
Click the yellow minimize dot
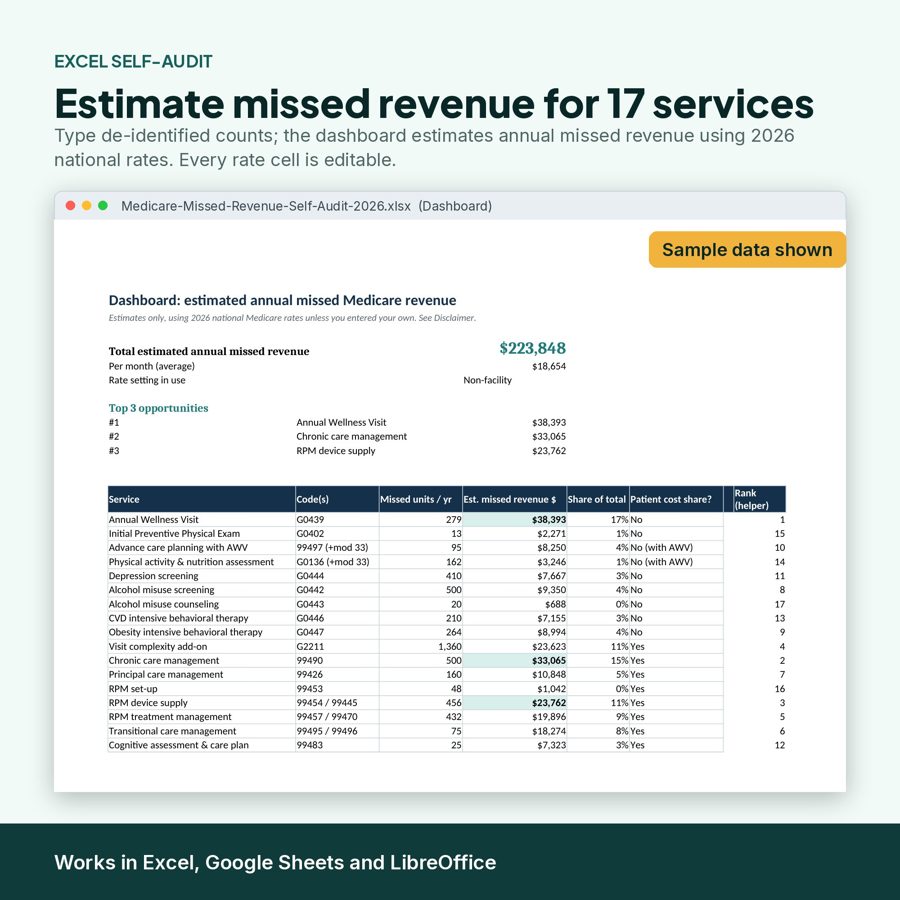[x=87, y=205]
